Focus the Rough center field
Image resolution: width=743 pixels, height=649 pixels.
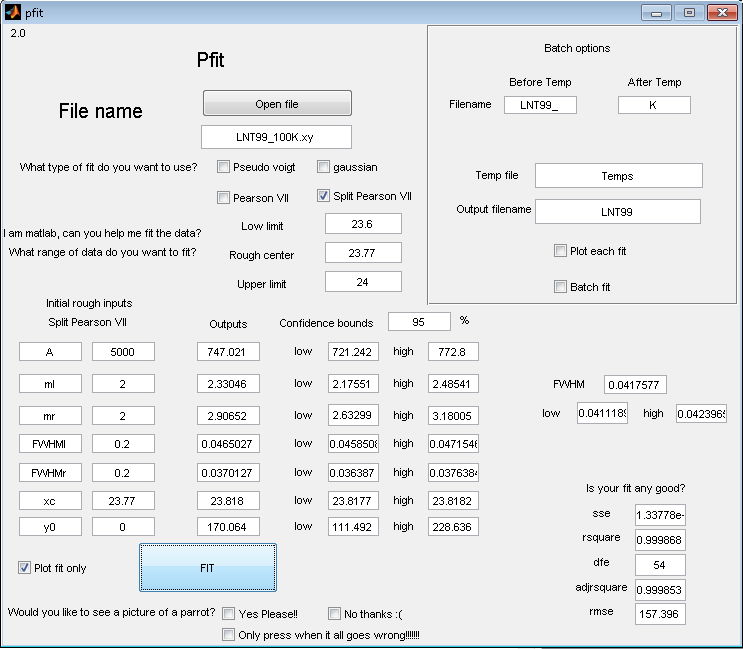(362, 254)
